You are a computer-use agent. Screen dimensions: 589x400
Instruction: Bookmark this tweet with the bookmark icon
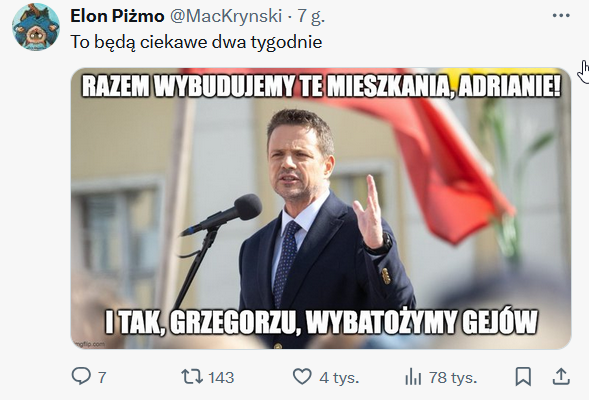pos(523,376)
